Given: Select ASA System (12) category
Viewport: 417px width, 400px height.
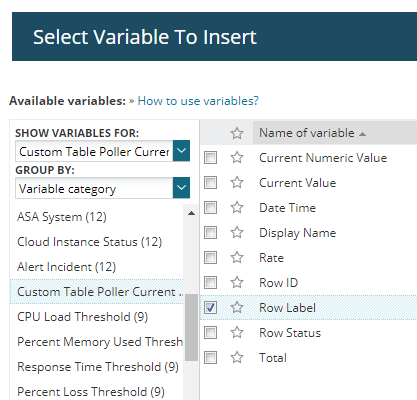Looking at the screenshot, I should click(62, 217).
